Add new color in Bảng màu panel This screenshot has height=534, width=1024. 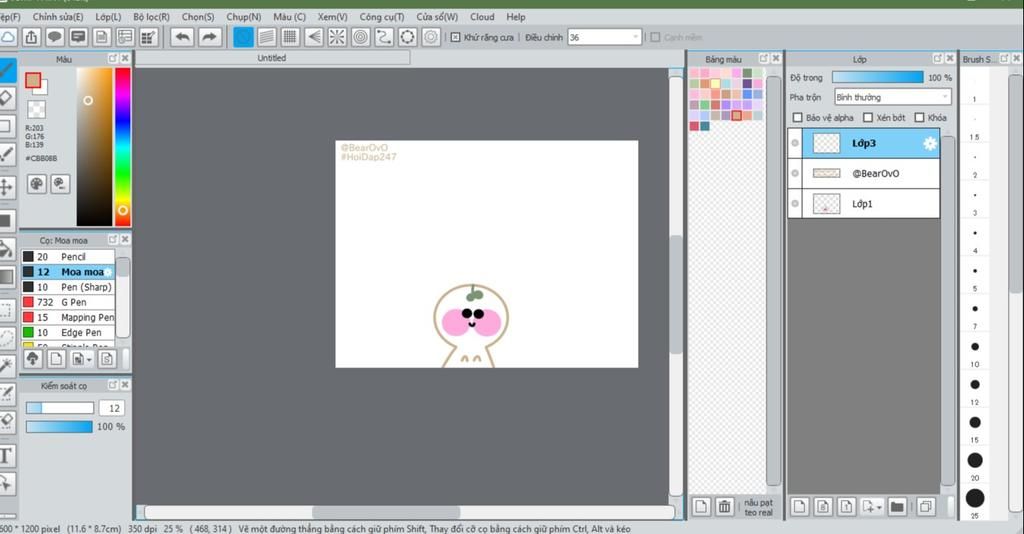[x=701, y=506]
